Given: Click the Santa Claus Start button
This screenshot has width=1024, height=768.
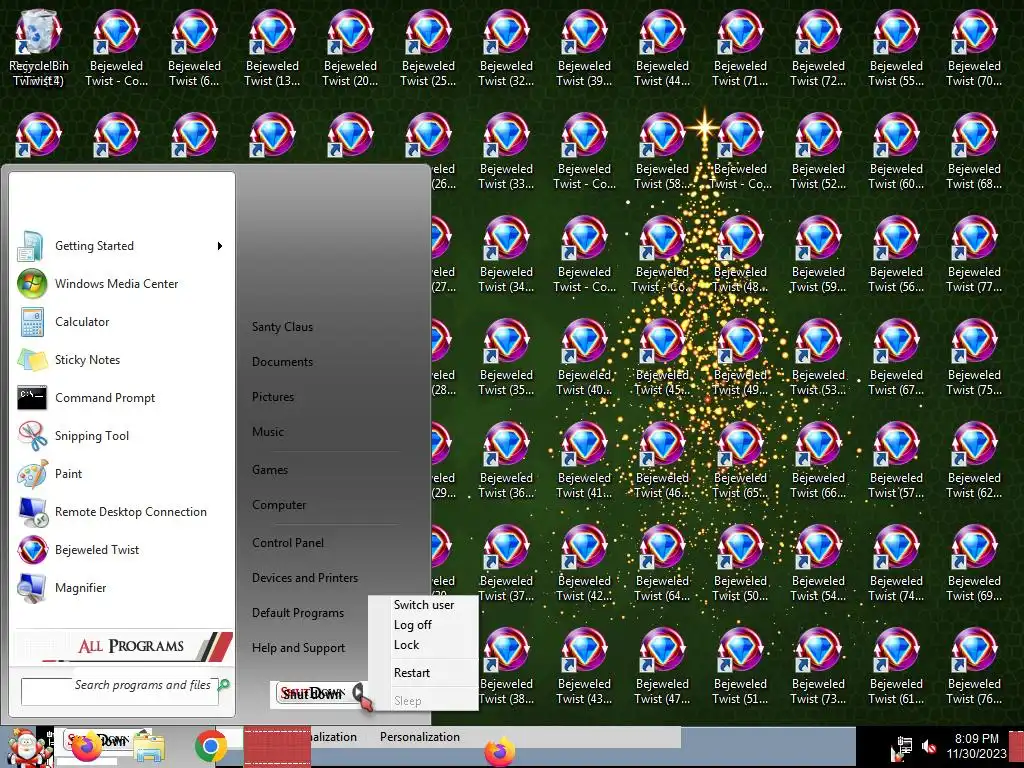Looking at the screenshot, I should (x=26, y=747).
